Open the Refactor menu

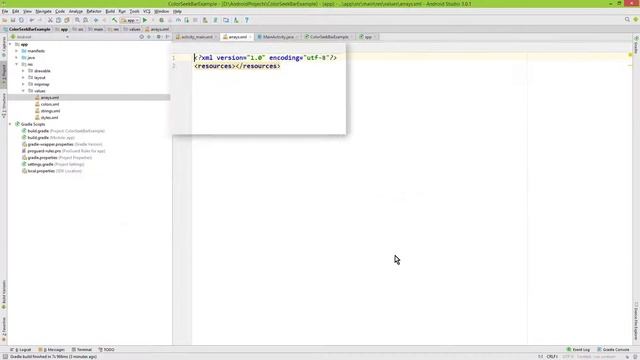click(x=94, y=11)
